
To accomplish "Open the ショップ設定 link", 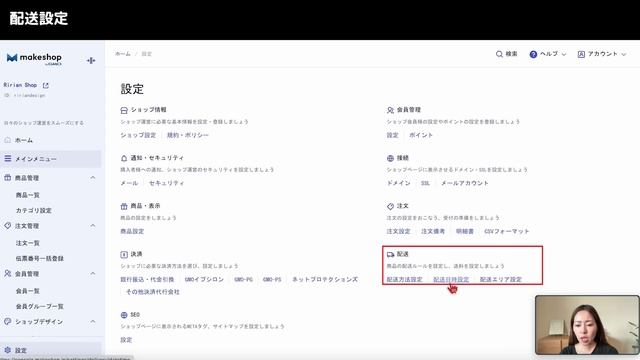I will point(138,135).
